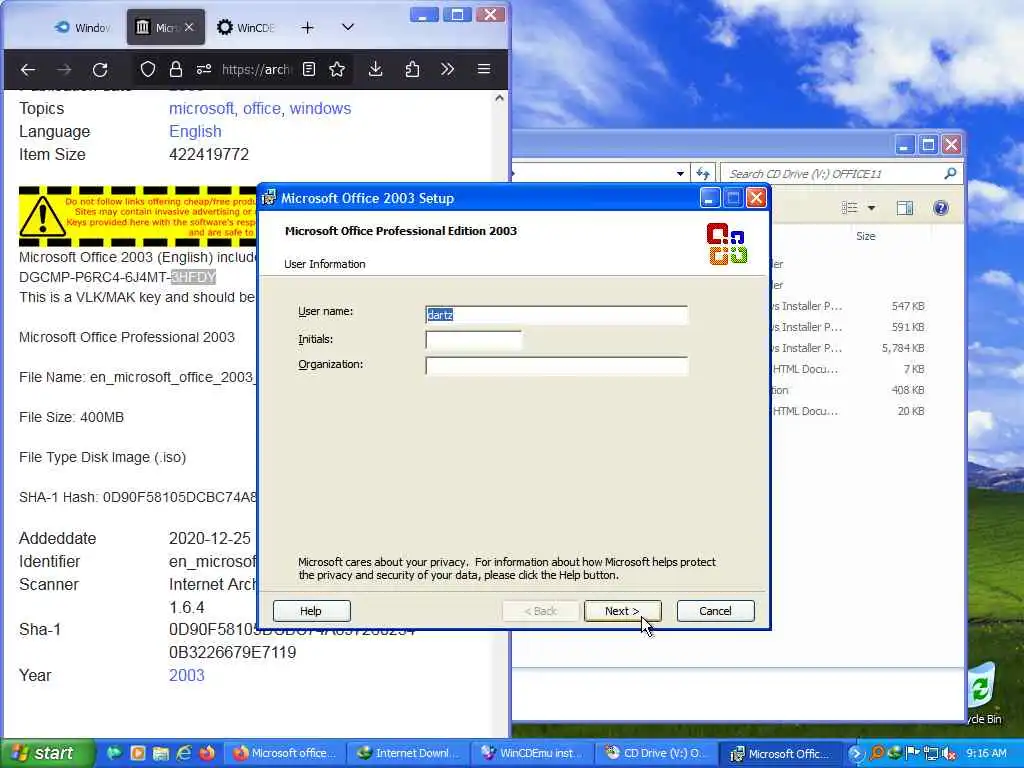The height and width of the screenshot is (768, 1024).
Task: Open the 2003 year link
Action: point(187,675)
